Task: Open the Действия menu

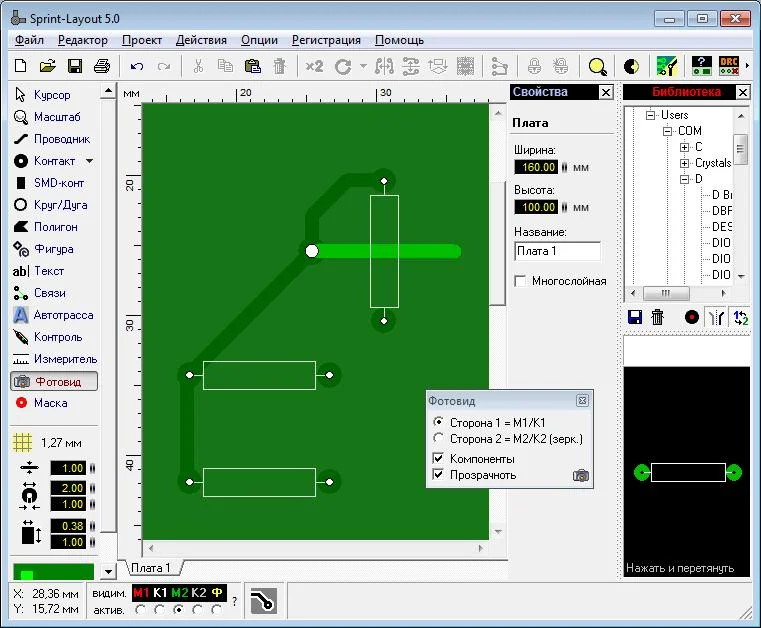Action: click(201, 40)
